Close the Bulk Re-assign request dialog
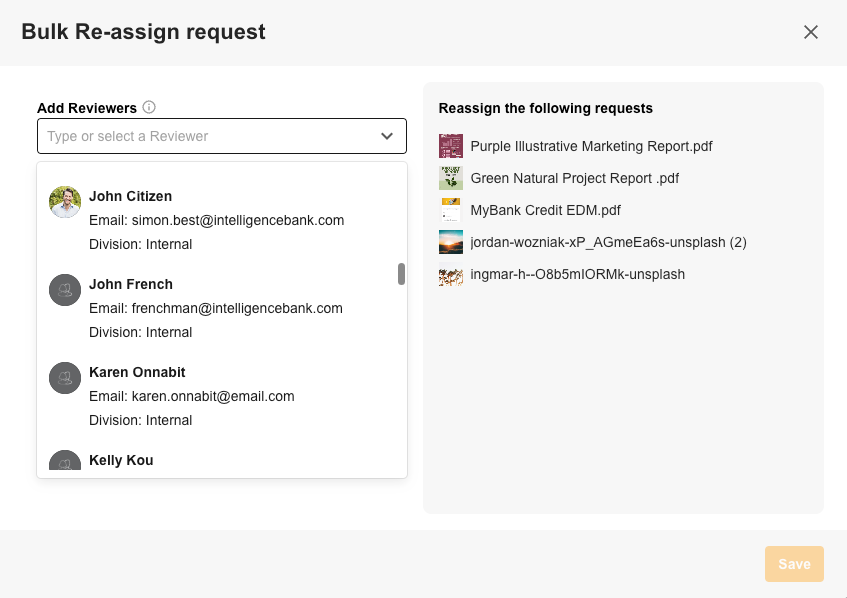 (x=811, y=32)
